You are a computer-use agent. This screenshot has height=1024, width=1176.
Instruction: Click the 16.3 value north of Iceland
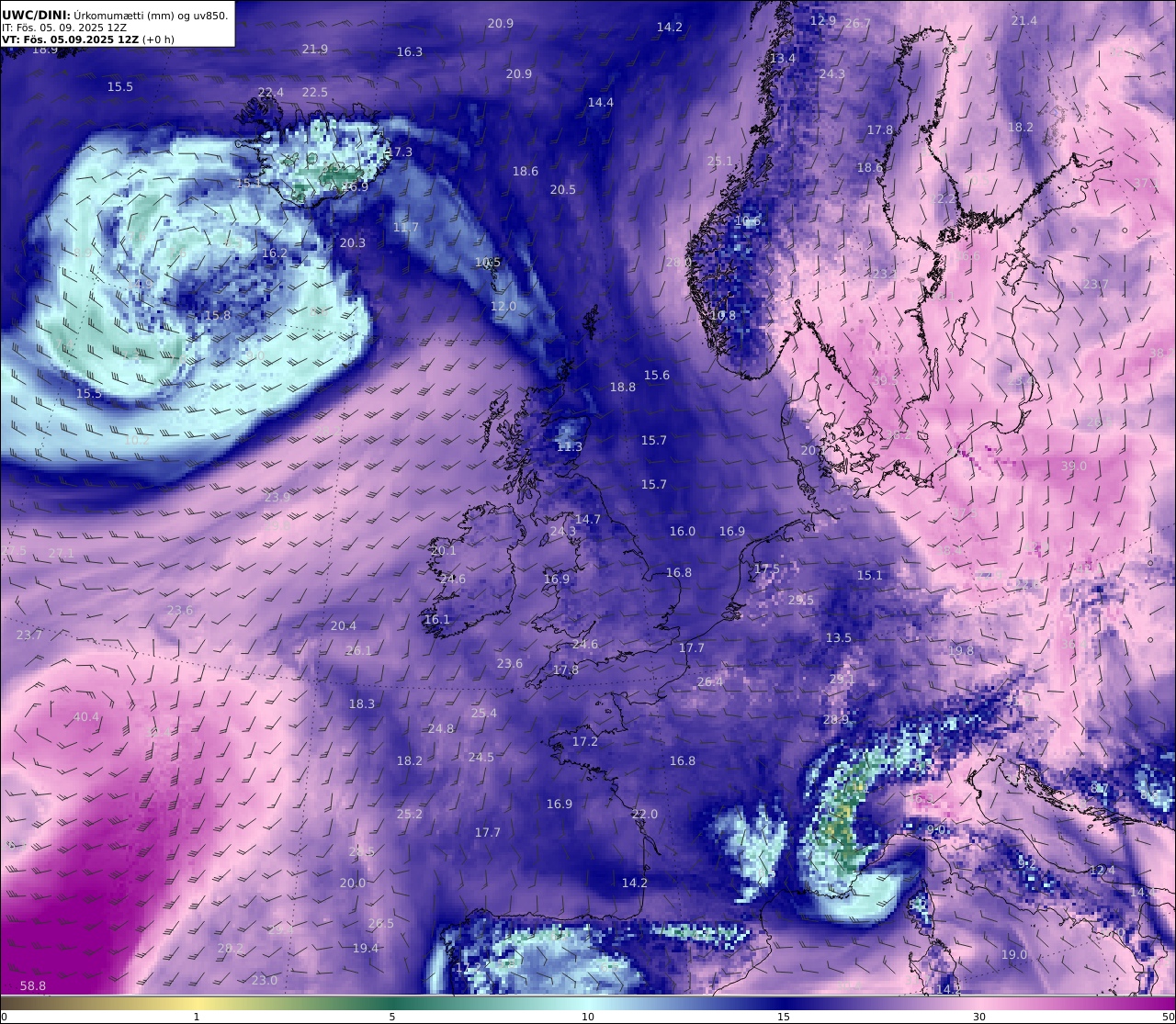click(x=410, y=51)
